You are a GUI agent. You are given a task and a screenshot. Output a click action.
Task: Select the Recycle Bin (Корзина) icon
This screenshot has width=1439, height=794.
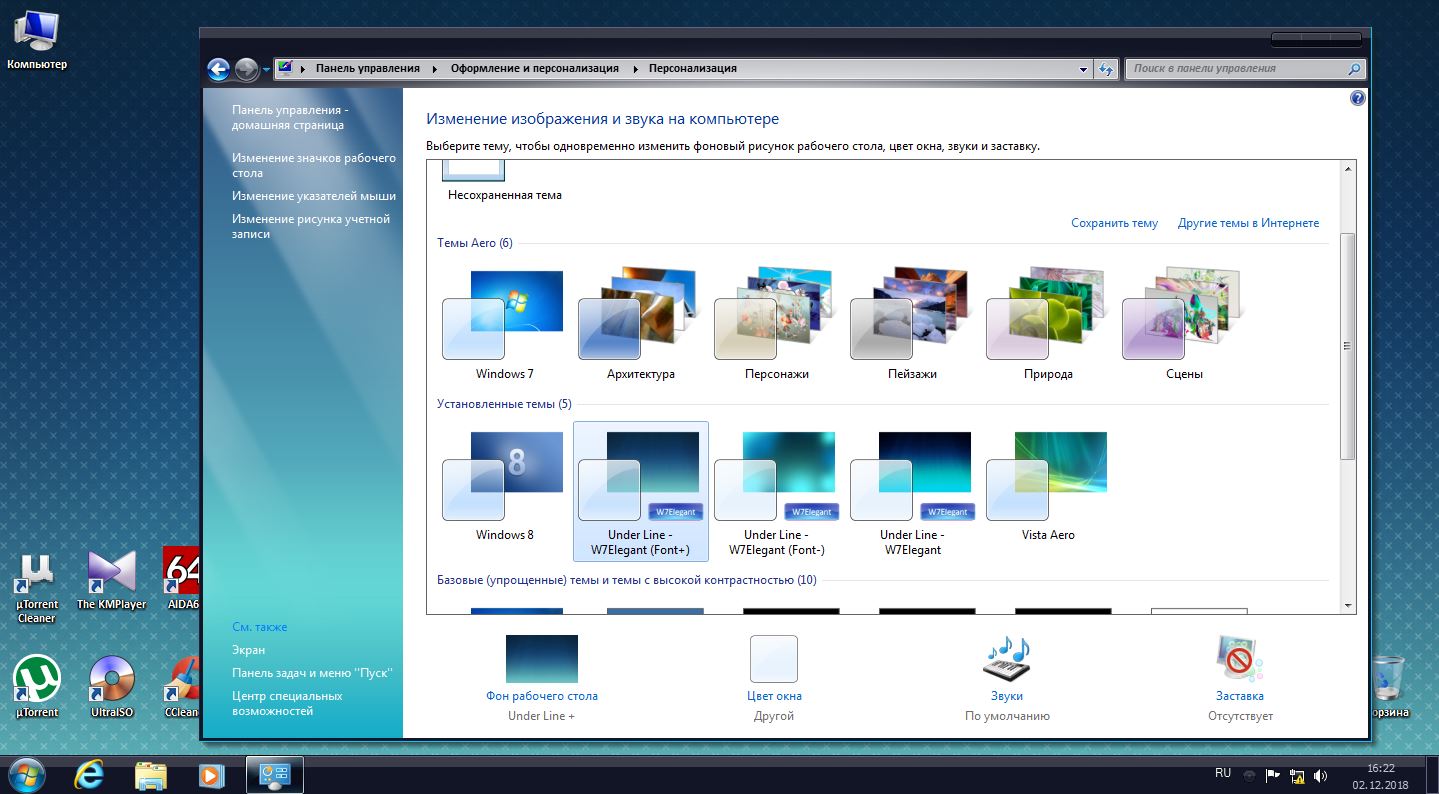[1389, 687]
